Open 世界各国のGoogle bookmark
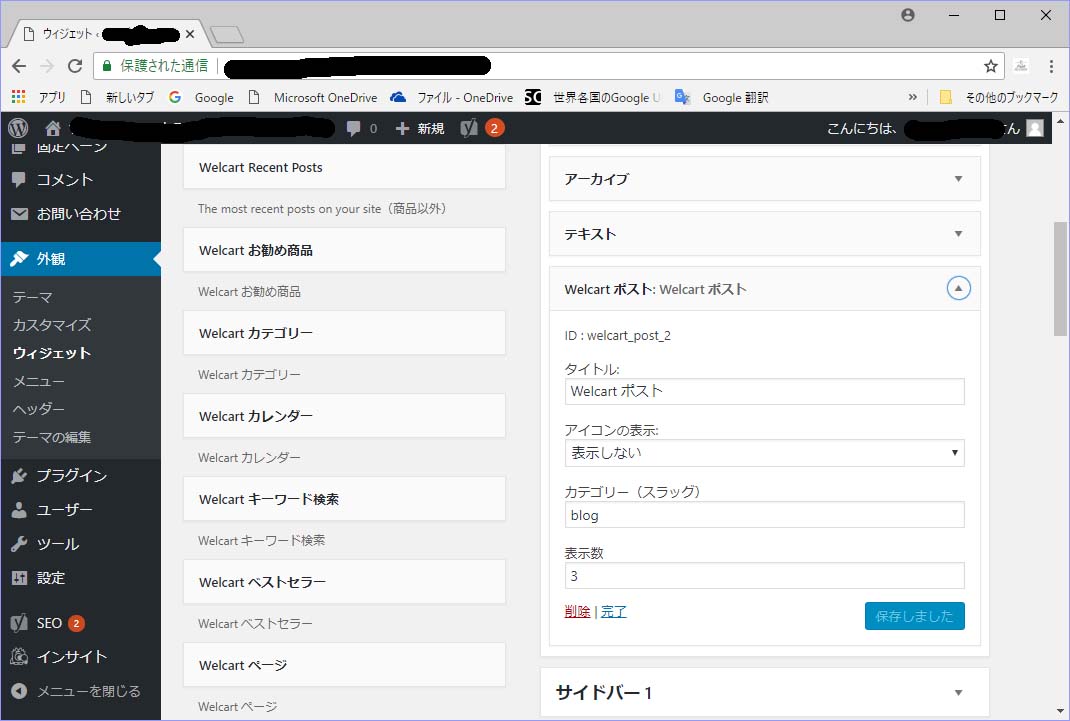The image size is (1070, 721). [x=592, y=98]
